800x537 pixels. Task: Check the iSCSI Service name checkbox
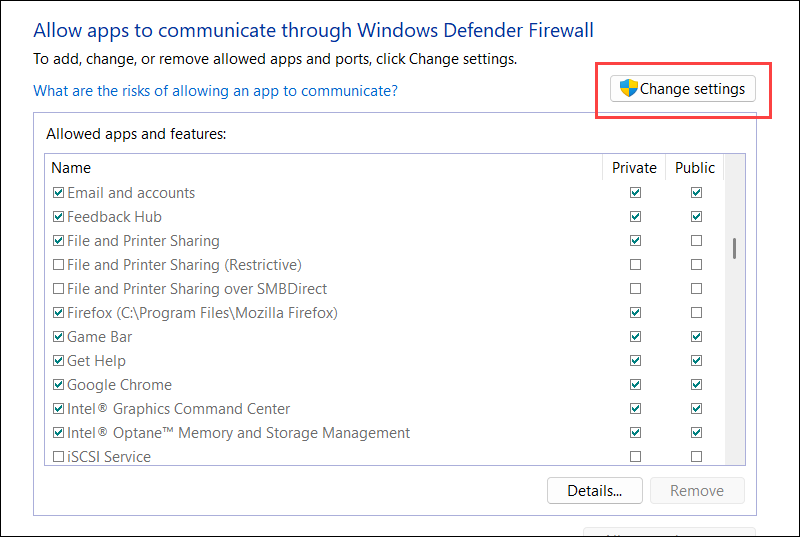59,456
